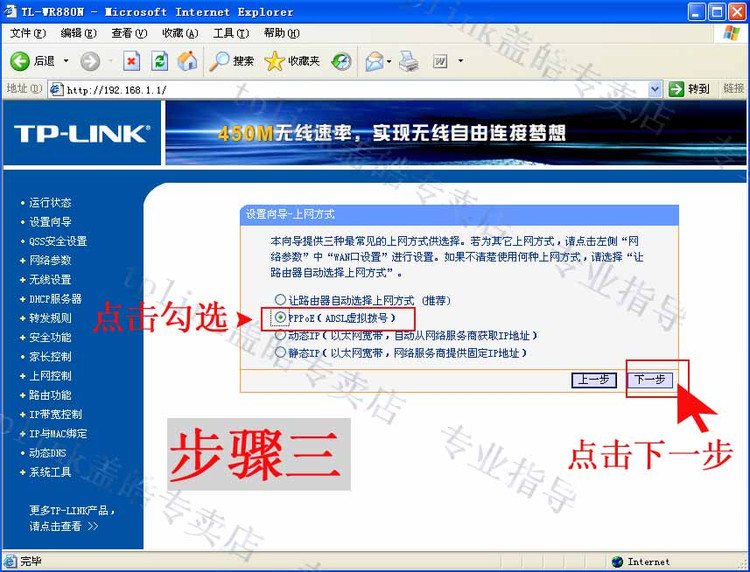Click the Stop page loading icon
This screenshot has width=750, height=572.
tap(132, 61)
